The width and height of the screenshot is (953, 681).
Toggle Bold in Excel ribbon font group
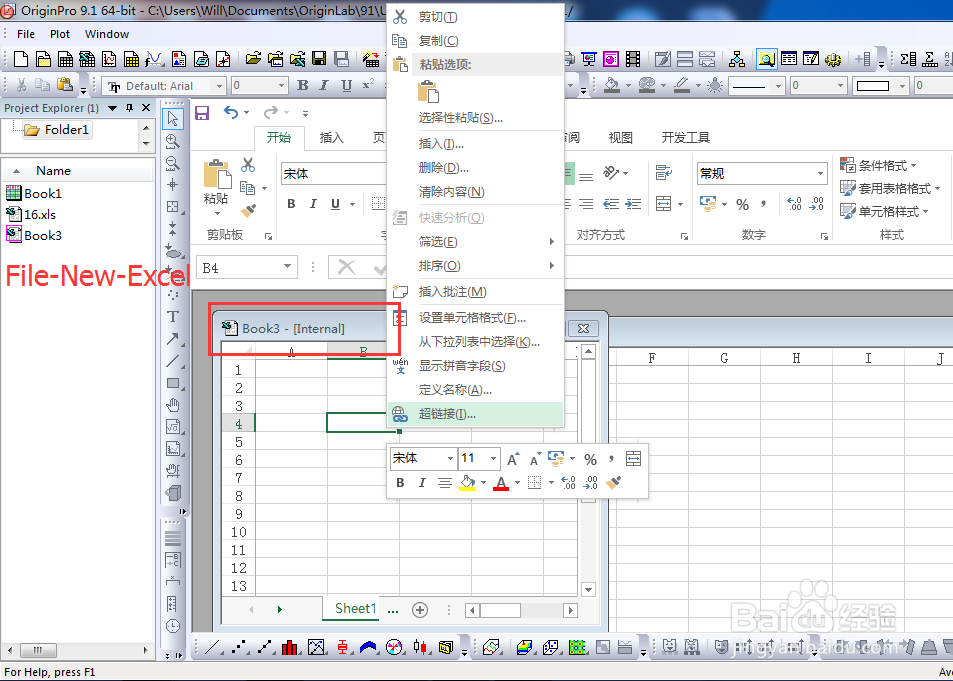point(291,204)
